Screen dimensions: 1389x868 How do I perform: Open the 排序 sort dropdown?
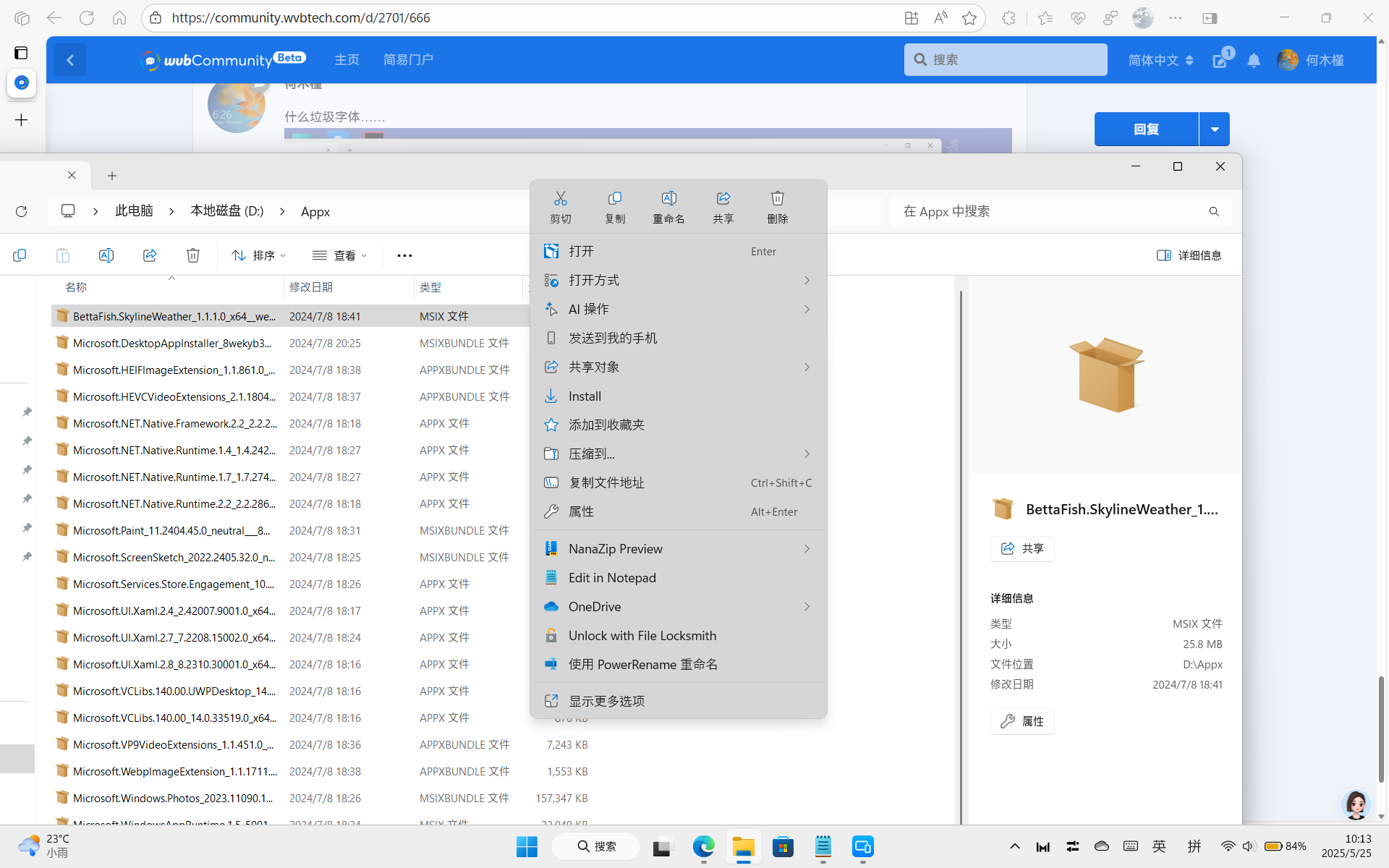coord(258,255)
